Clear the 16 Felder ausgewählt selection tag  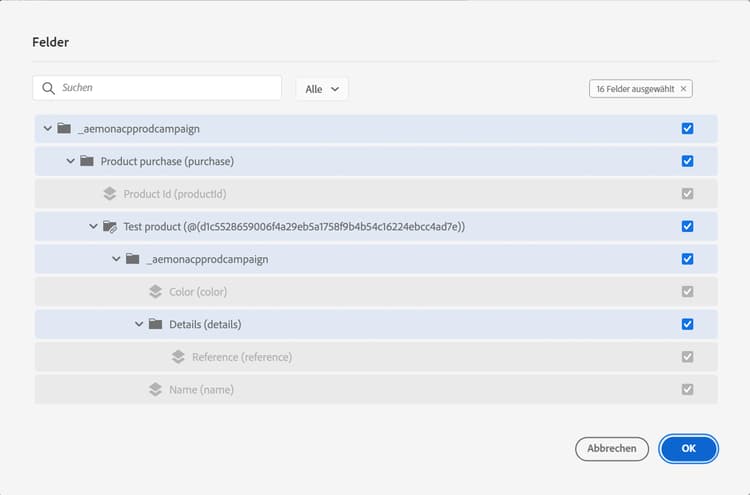(x=684, y=89)
